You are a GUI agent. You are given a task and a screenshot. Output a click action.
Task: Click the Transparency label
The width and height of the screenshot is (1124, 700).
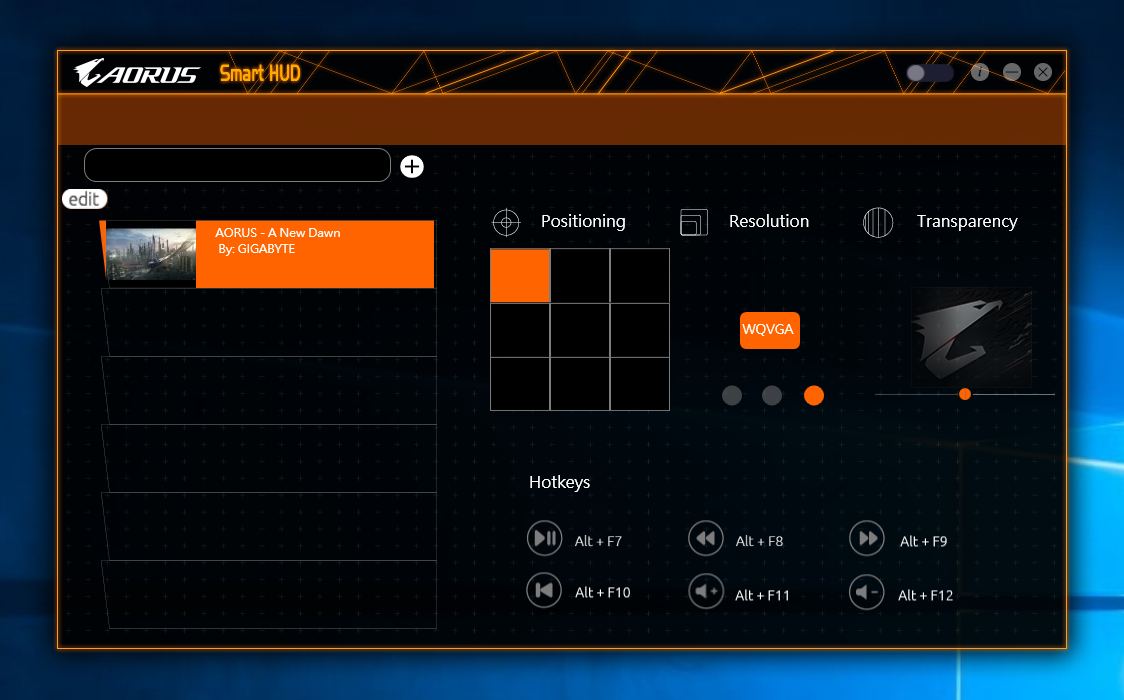pyautogui.click(x=967, y=222)
